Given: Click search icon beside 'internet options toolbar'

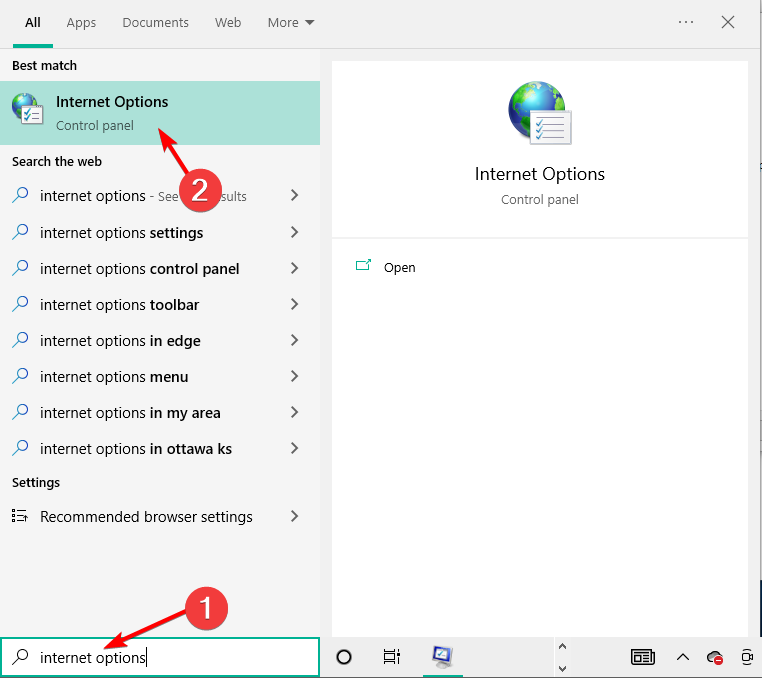Looking at the screenshot, I should [x=20, y=304].
